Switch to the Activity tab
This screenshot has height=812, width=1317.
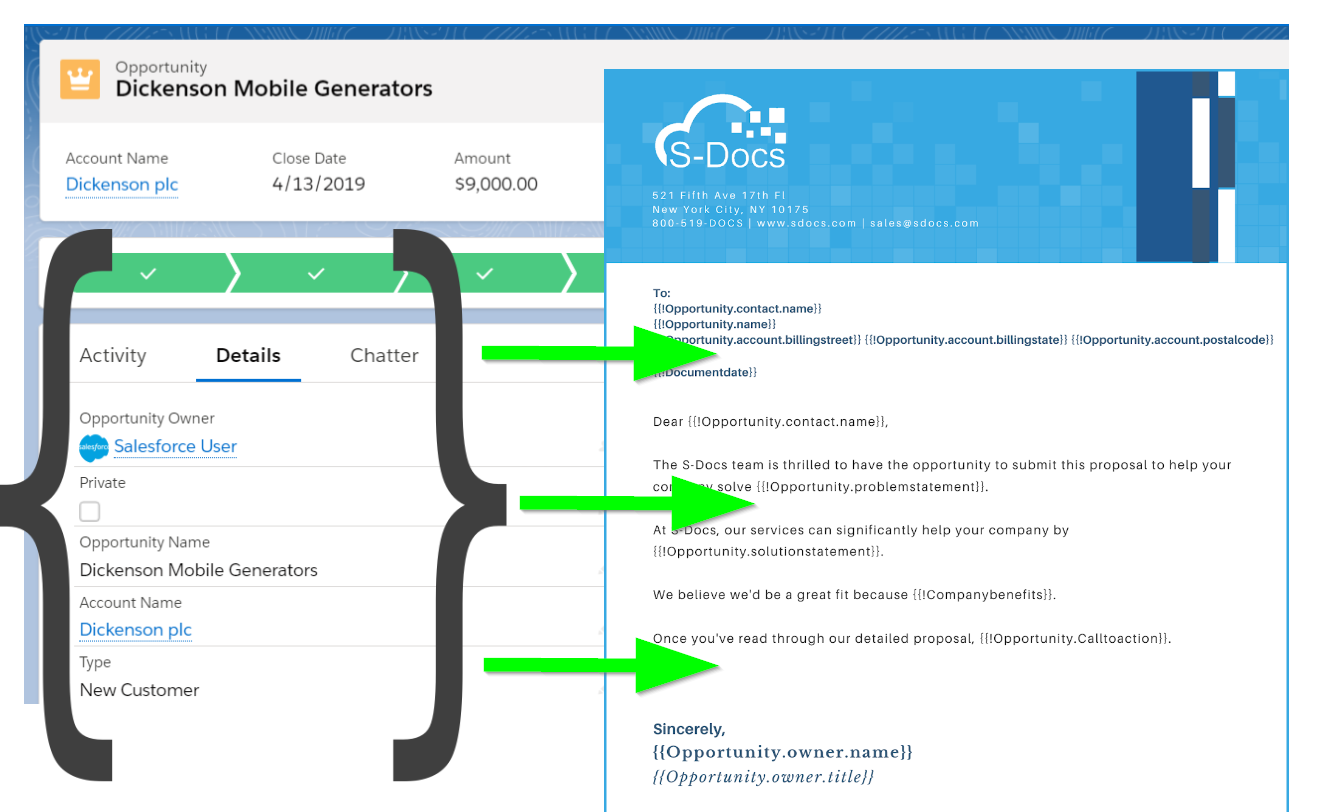pyautogui.click(x=112, y=355)
